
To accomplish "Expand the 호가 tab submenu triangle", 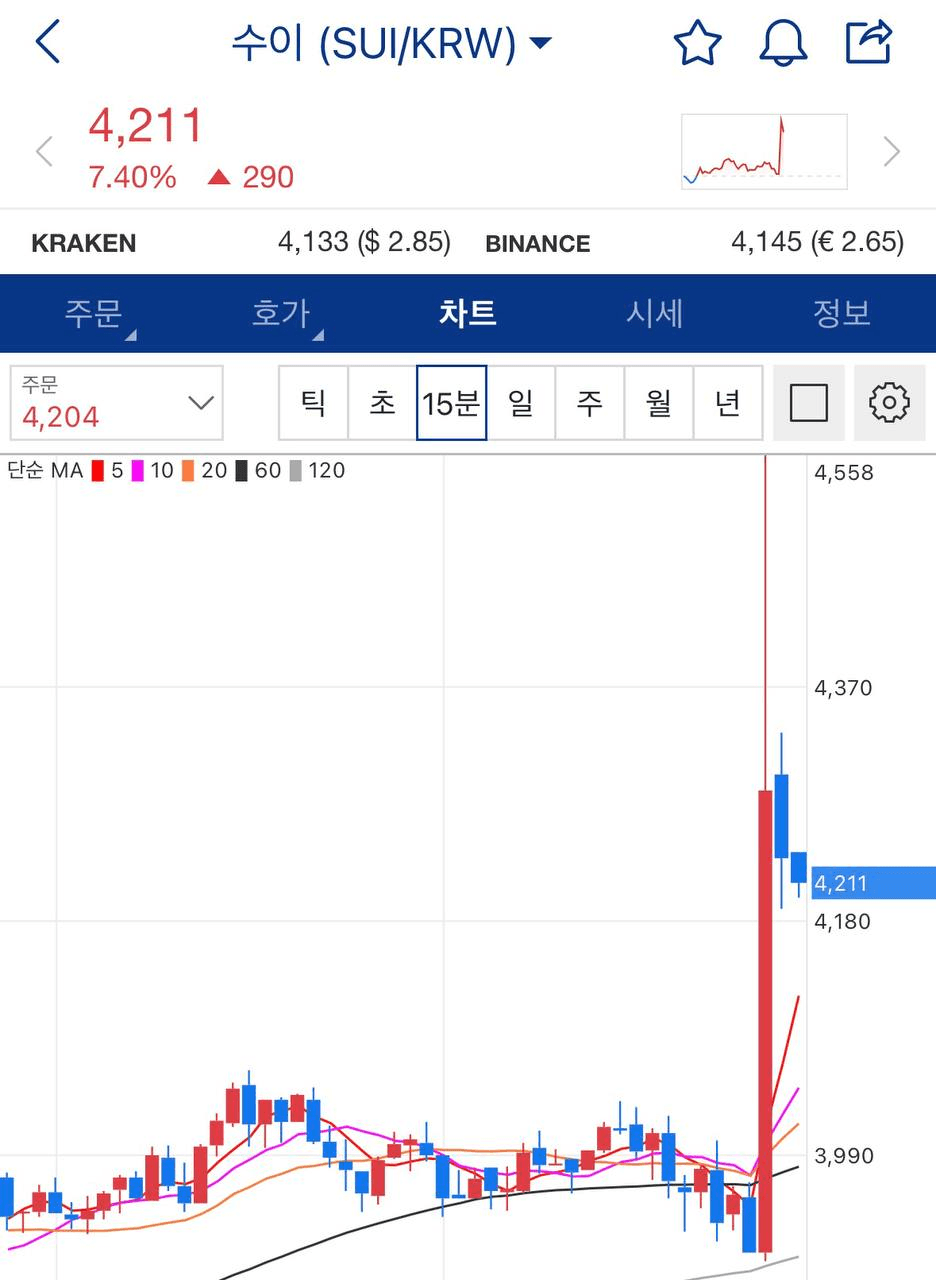I will click(x=318, y=335).
